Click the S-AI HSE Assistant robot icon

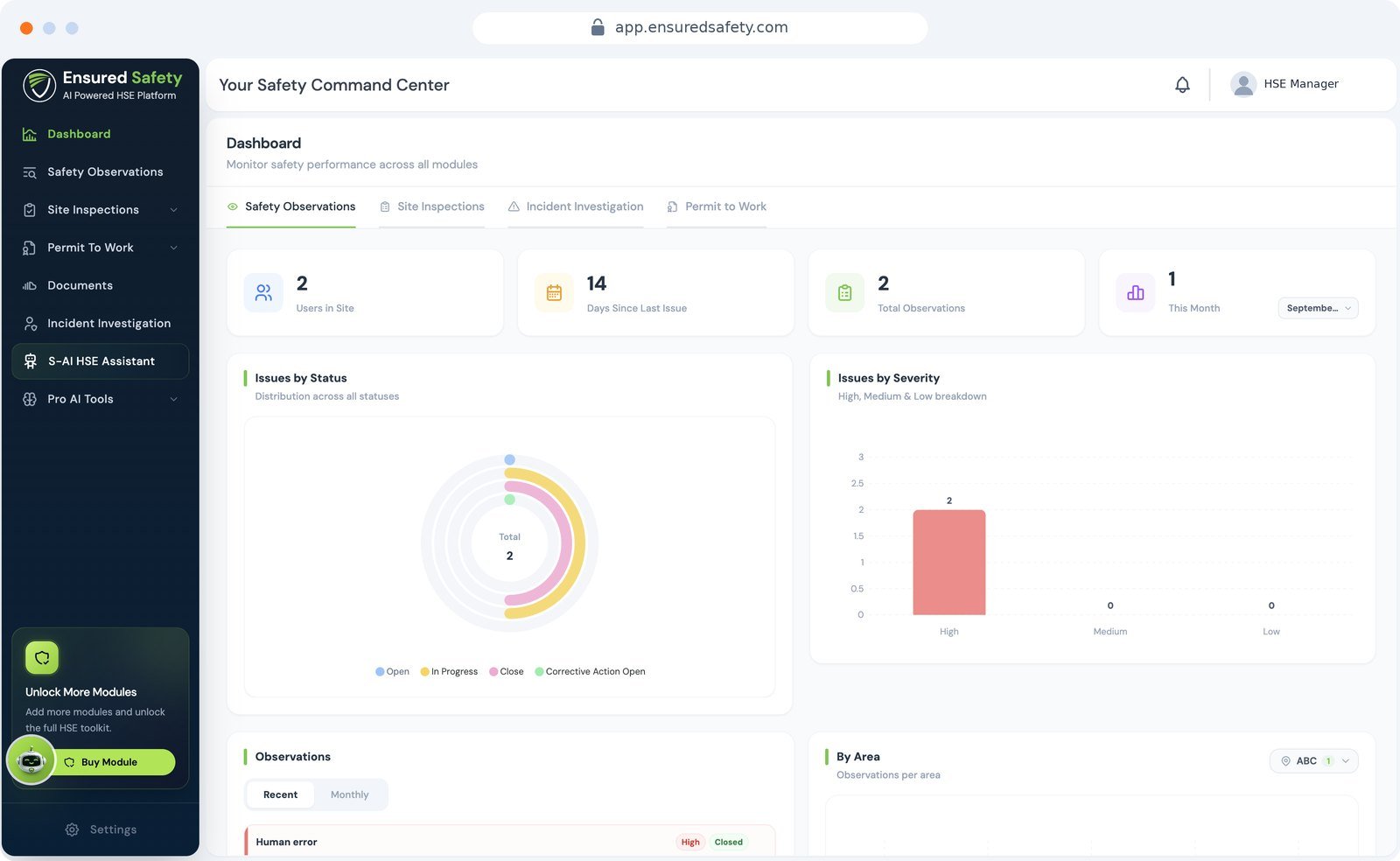[x=31, y=361]
